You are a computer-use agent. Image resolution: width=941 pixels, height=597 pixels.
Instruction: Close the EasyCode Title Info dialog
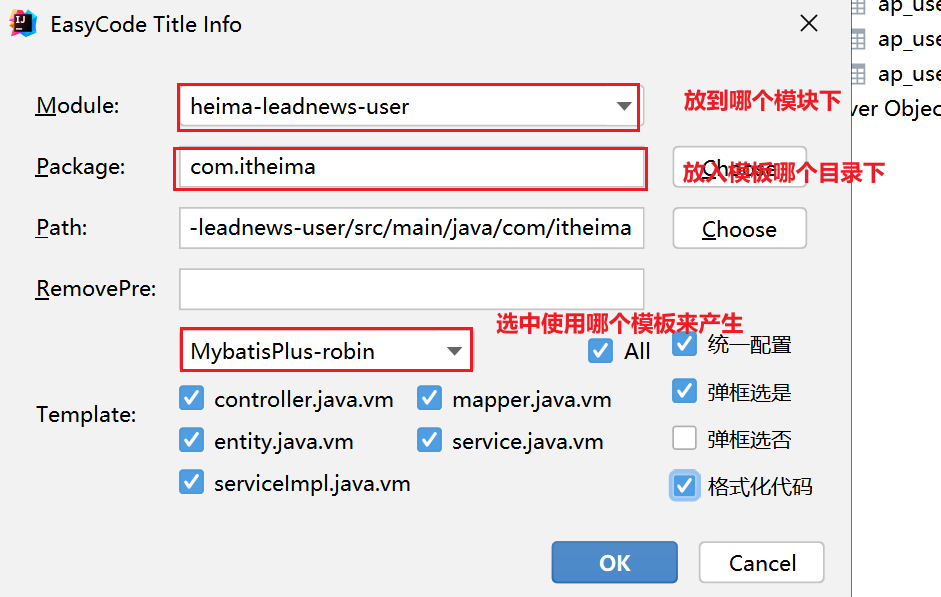point(810,25)
